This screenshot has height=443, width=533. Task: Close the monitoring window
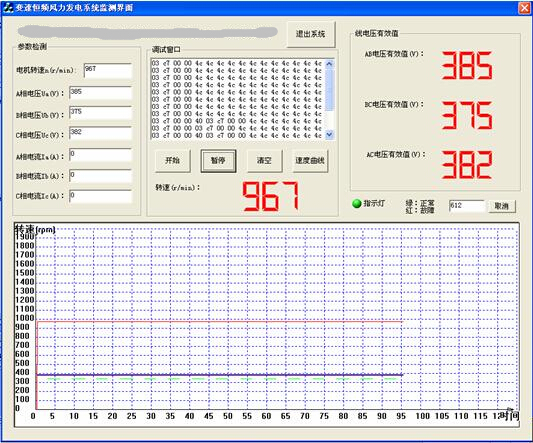click(525, 8)
